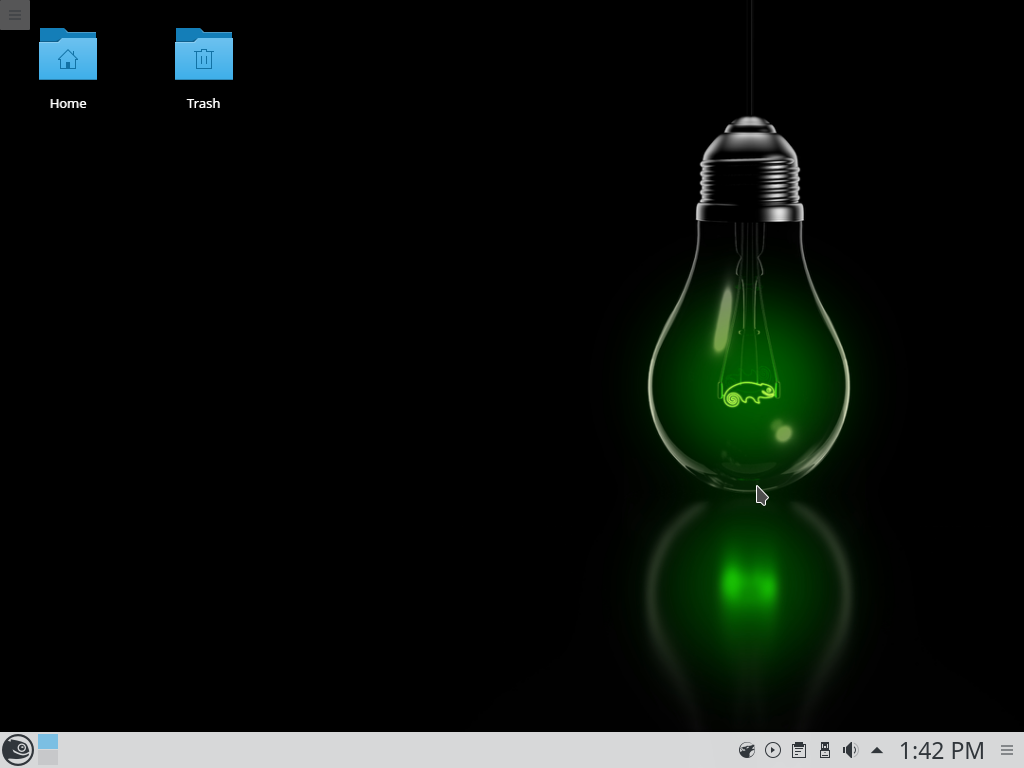This screenshot has width=1024, height=768.
Task: Click the green chameleon logo inside the bulb
Action: pyautogui.click(x=749, y=393)
